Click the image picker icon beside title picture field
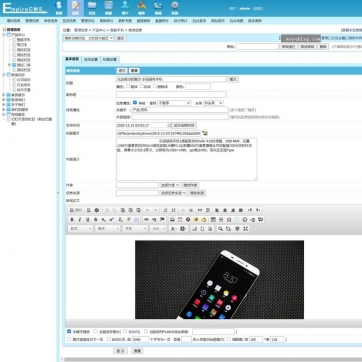Screen dimensions: 362x362 pos(205,133)
